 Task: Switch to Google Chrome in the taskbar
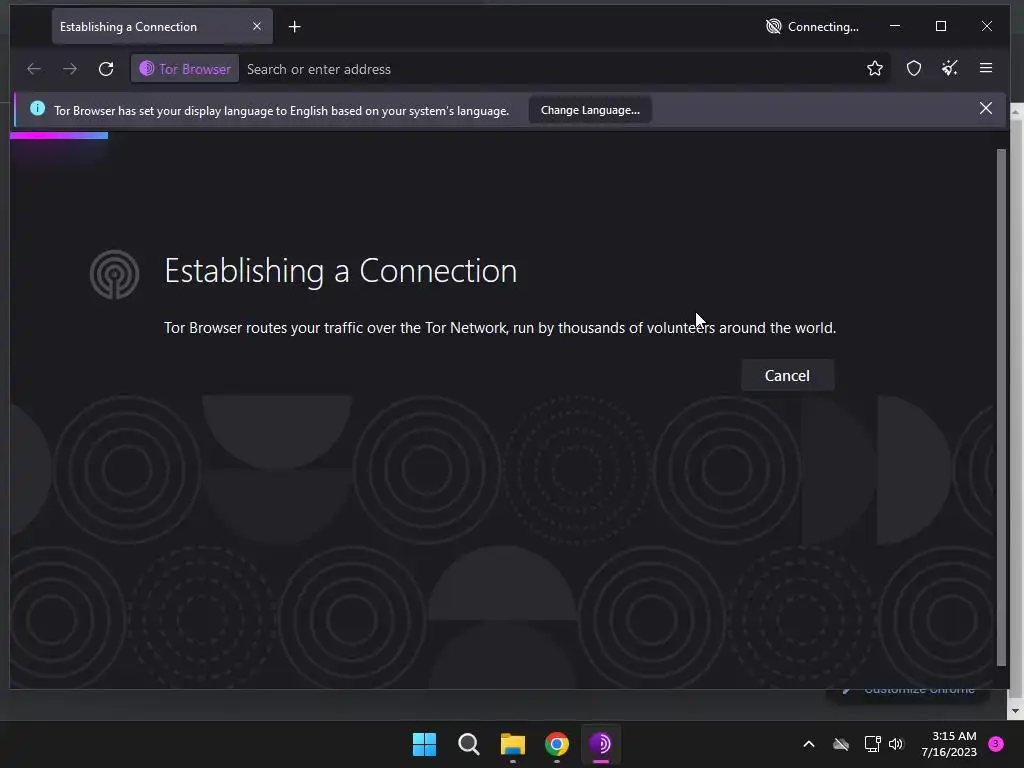pos(556,744)
